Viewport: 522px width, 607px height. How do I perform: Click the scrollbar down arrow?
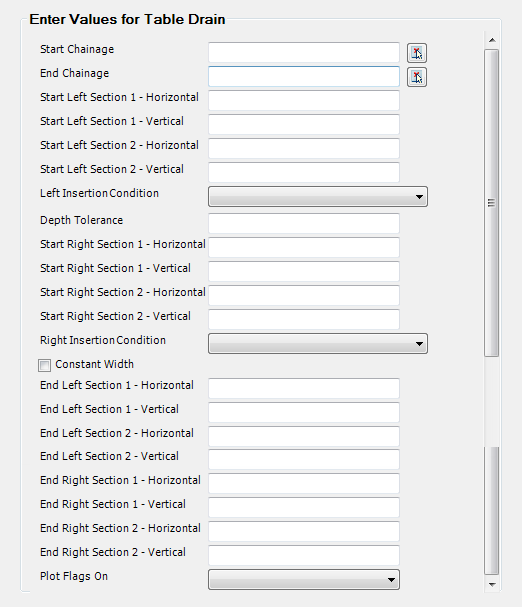pos(492,584)
